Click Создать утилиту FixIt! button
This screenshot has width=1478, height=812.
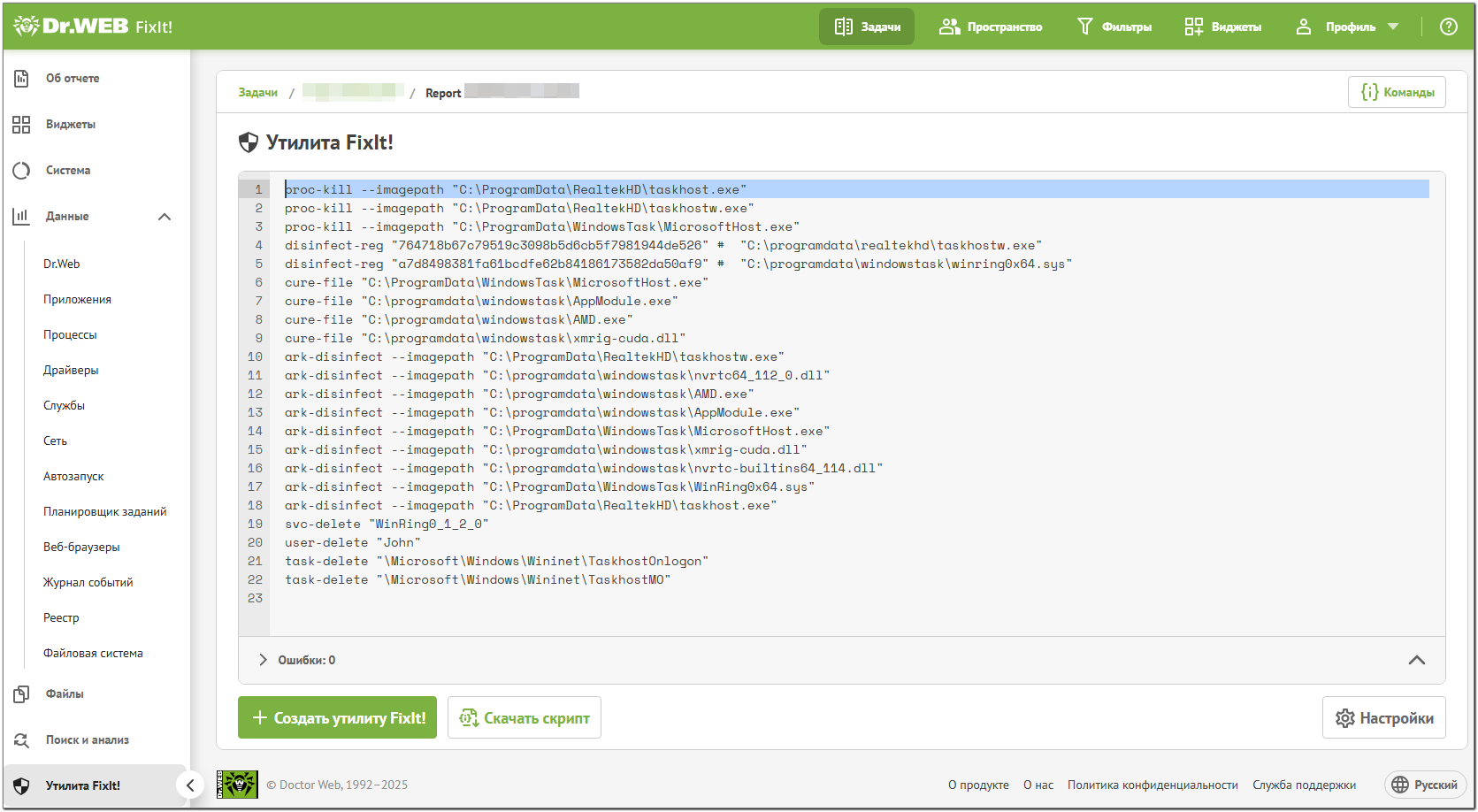[x=337, y=717]
